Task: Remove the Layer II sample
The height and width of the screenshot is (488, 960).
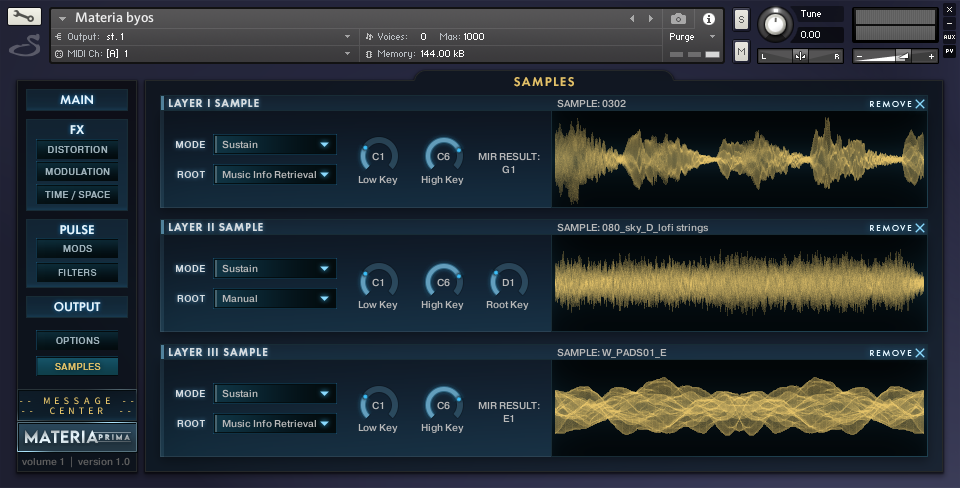Action: (x=897, y=228)
